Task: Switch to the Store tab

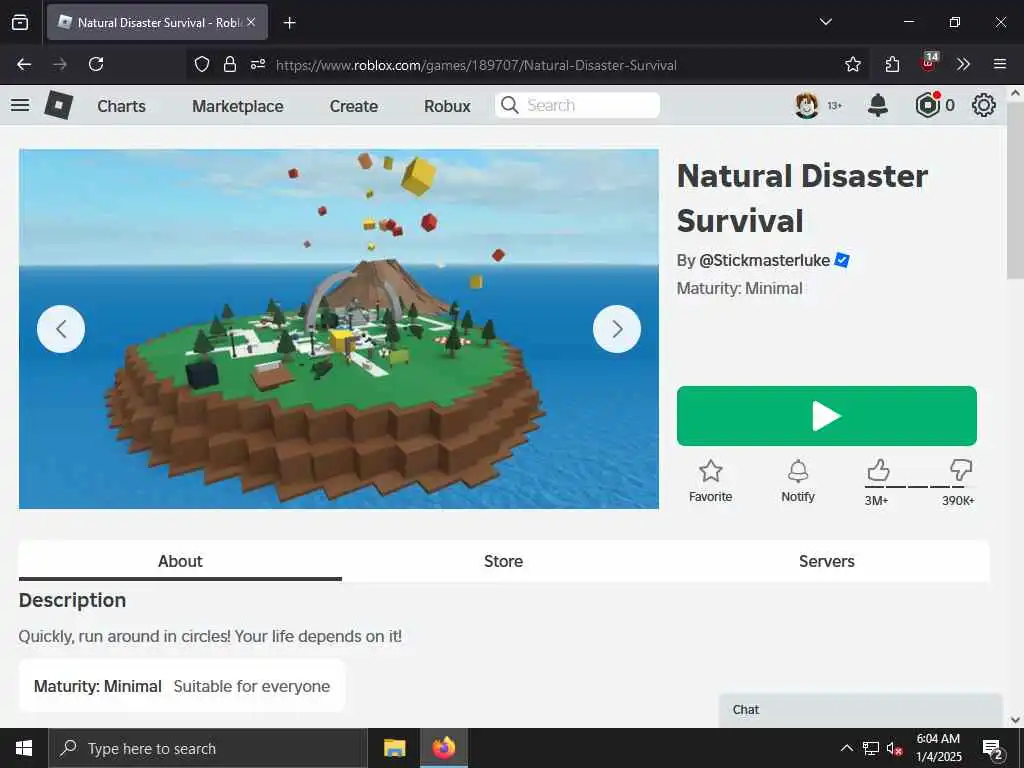Action: tap(504, 561)
